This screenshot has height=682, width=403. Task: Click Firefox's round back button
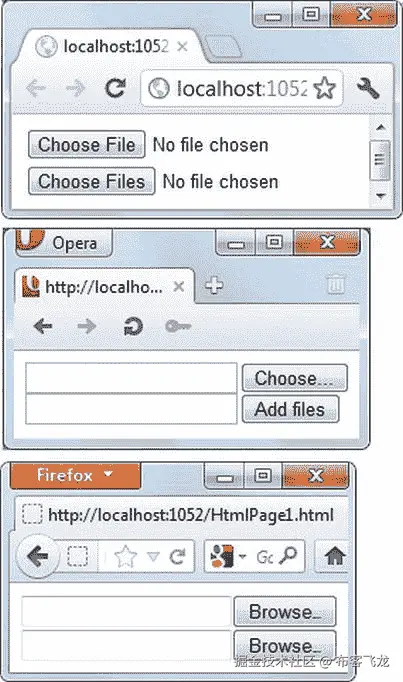(38, 556)
